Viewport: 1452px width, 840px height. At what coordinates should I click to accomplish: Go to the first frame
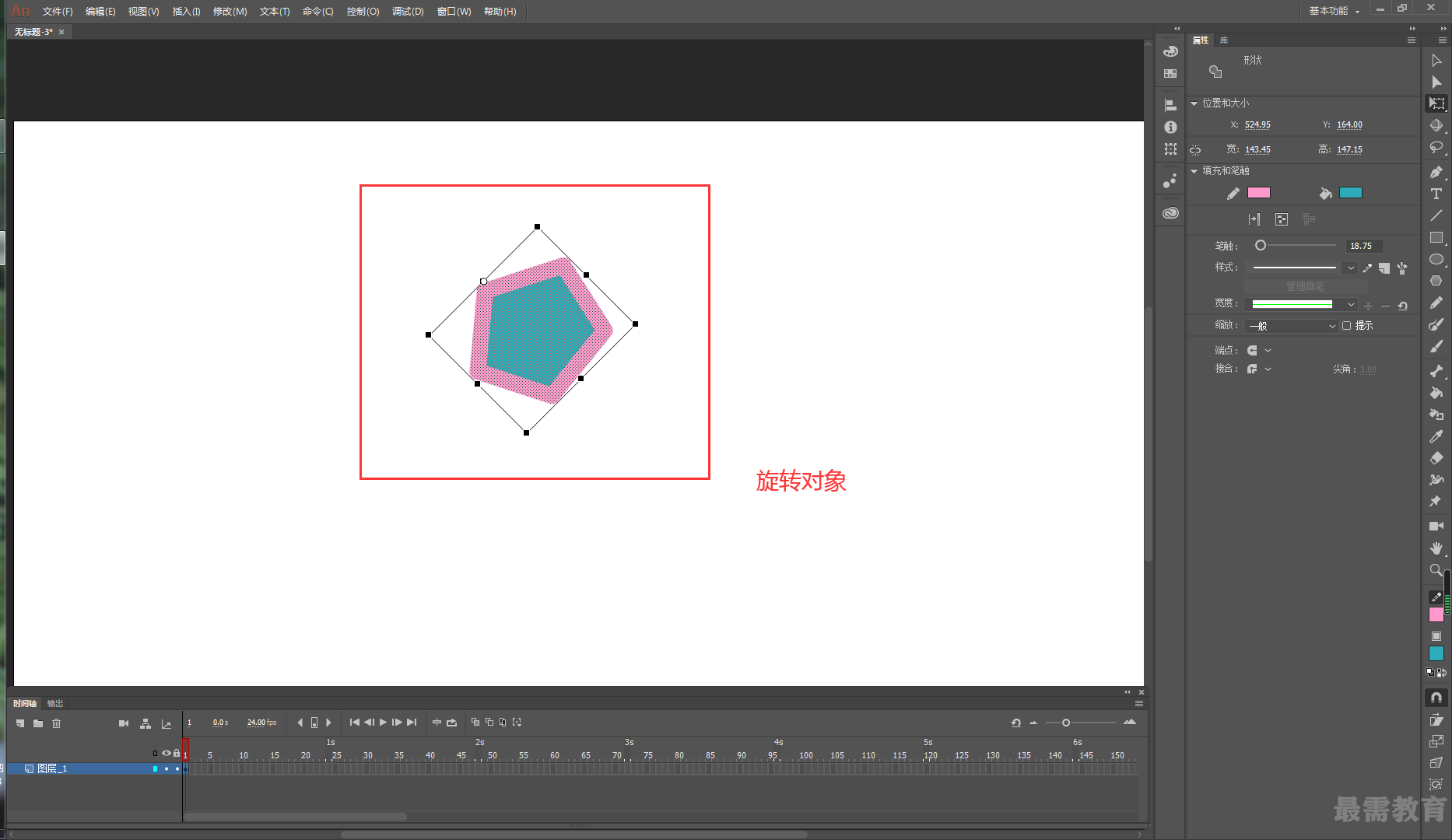click(355, 723)
